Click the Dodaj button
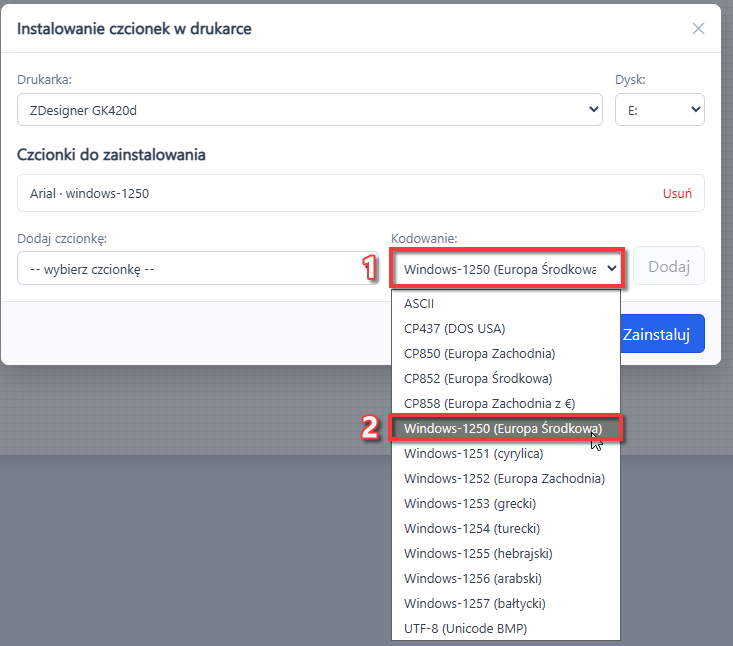The width and height of the screenshot is (733, 646). tap(668, 266)
